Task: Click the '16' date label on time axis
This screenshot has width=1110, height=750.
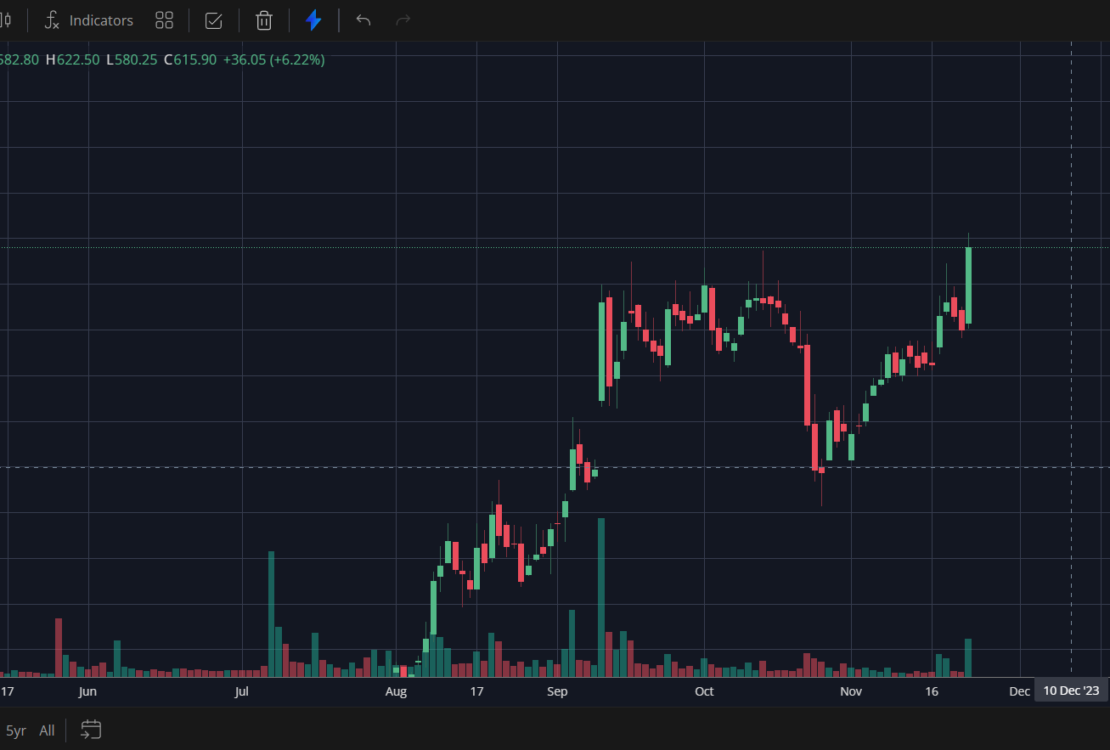Action: [x=931, y=691]
